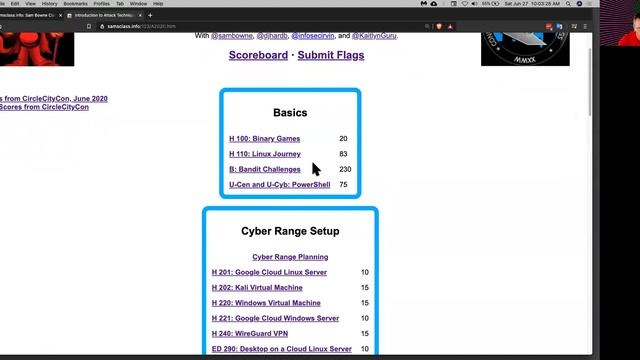This screenshot has width=640, height=360.
Task: Open H 240: WireGuard VPN link
Action: point(250,333)
